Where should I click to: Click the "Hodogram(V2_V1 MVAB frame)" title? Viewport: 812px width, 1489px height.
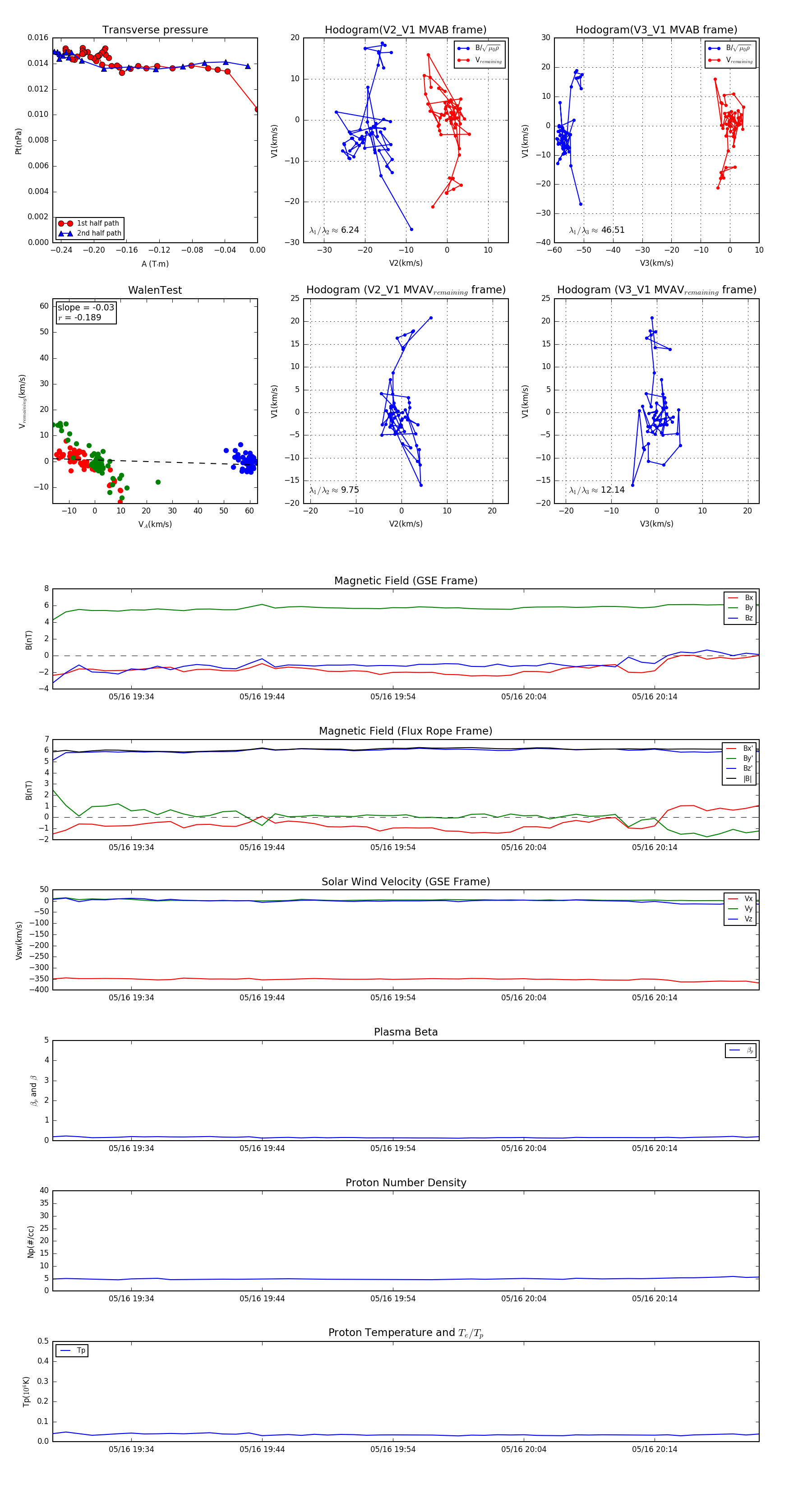[406, 30]
